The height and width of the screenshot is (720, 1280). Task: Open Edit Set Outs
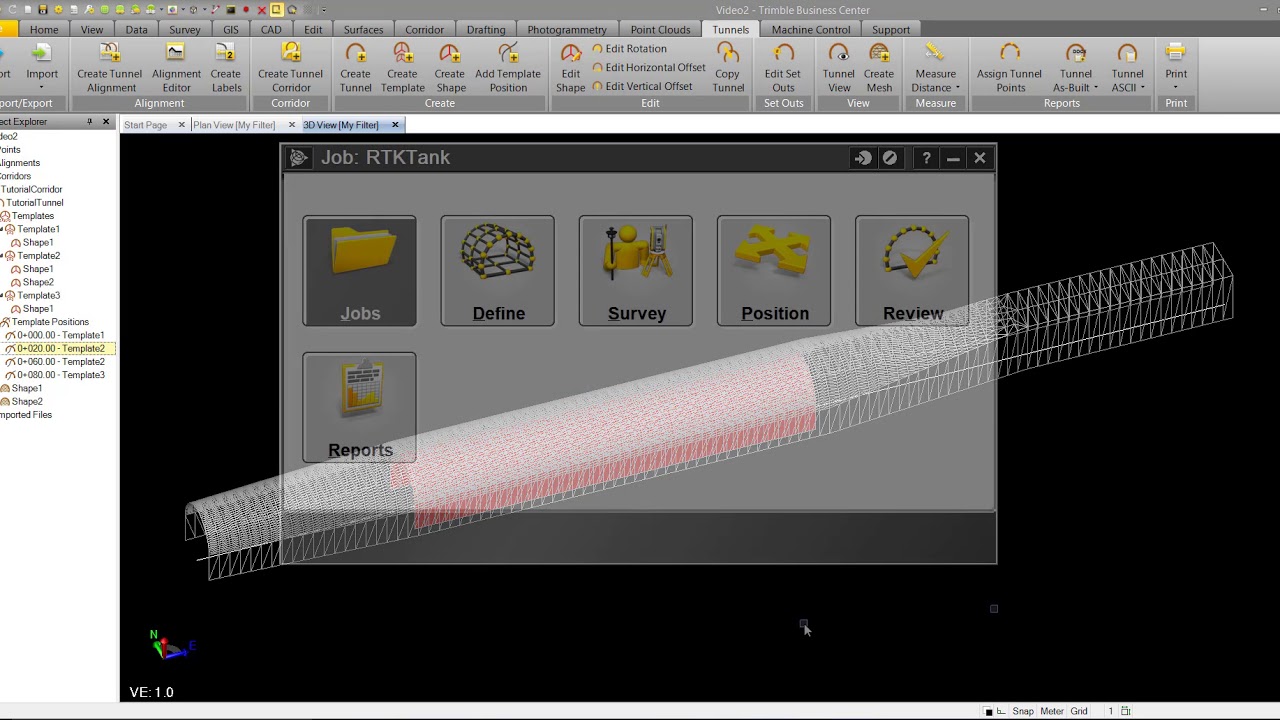pos(783,68)
